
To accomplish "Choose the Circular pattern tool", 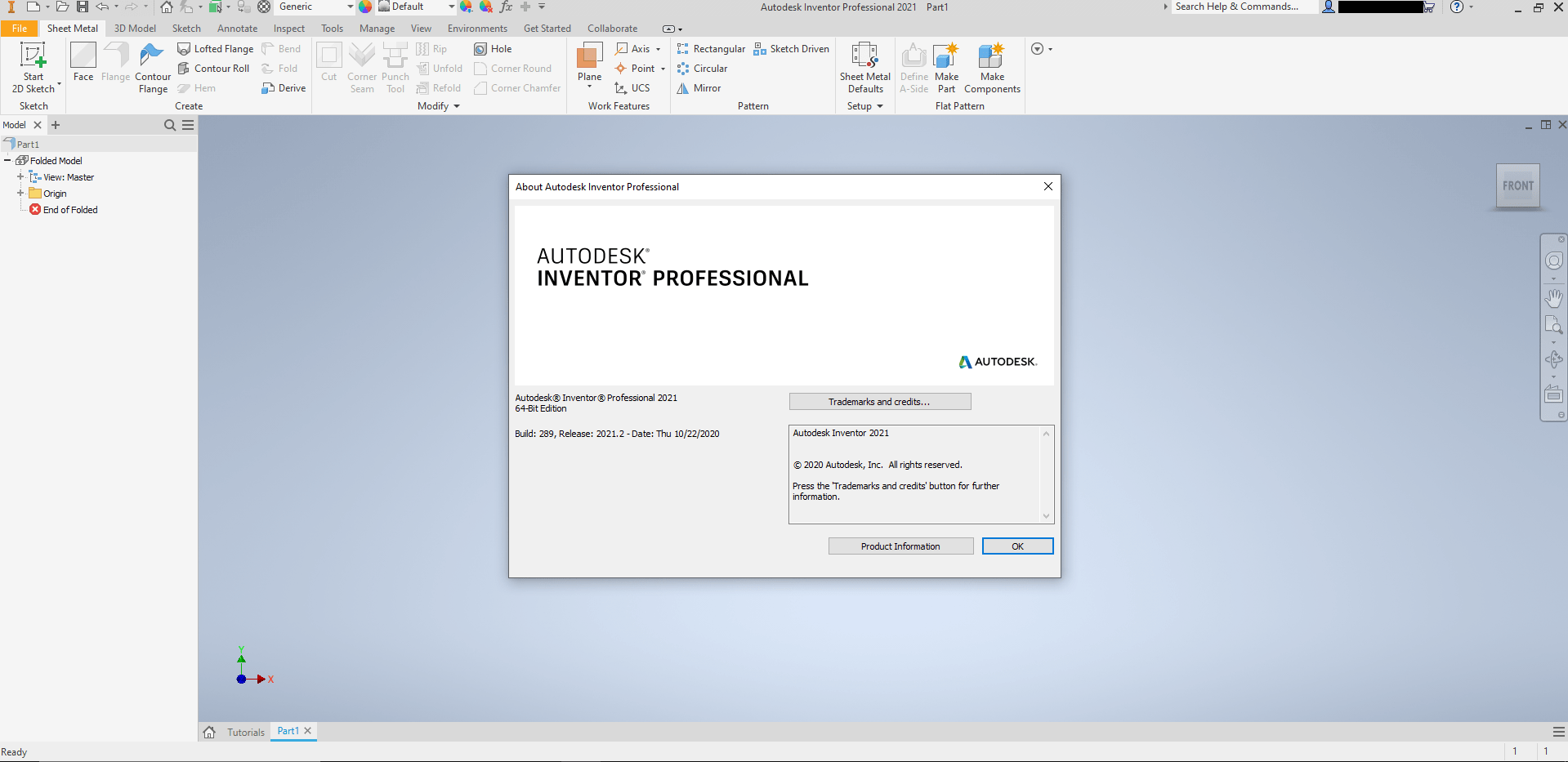I will coord(702,69).
